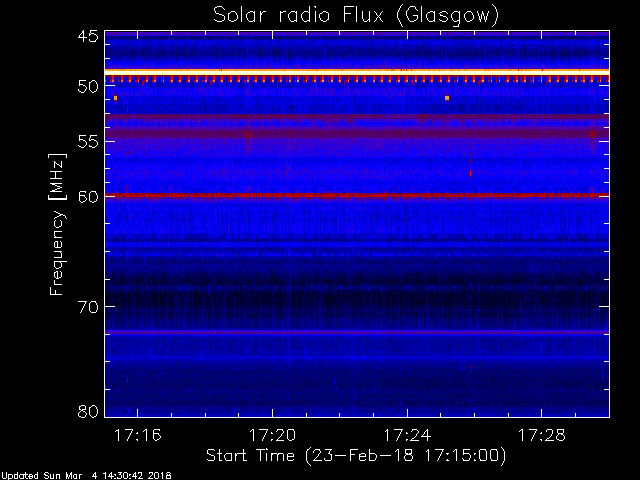Select the "Frequency [MHz]" y-axis label
Screen dimensions: 640x480
point(57,225)
